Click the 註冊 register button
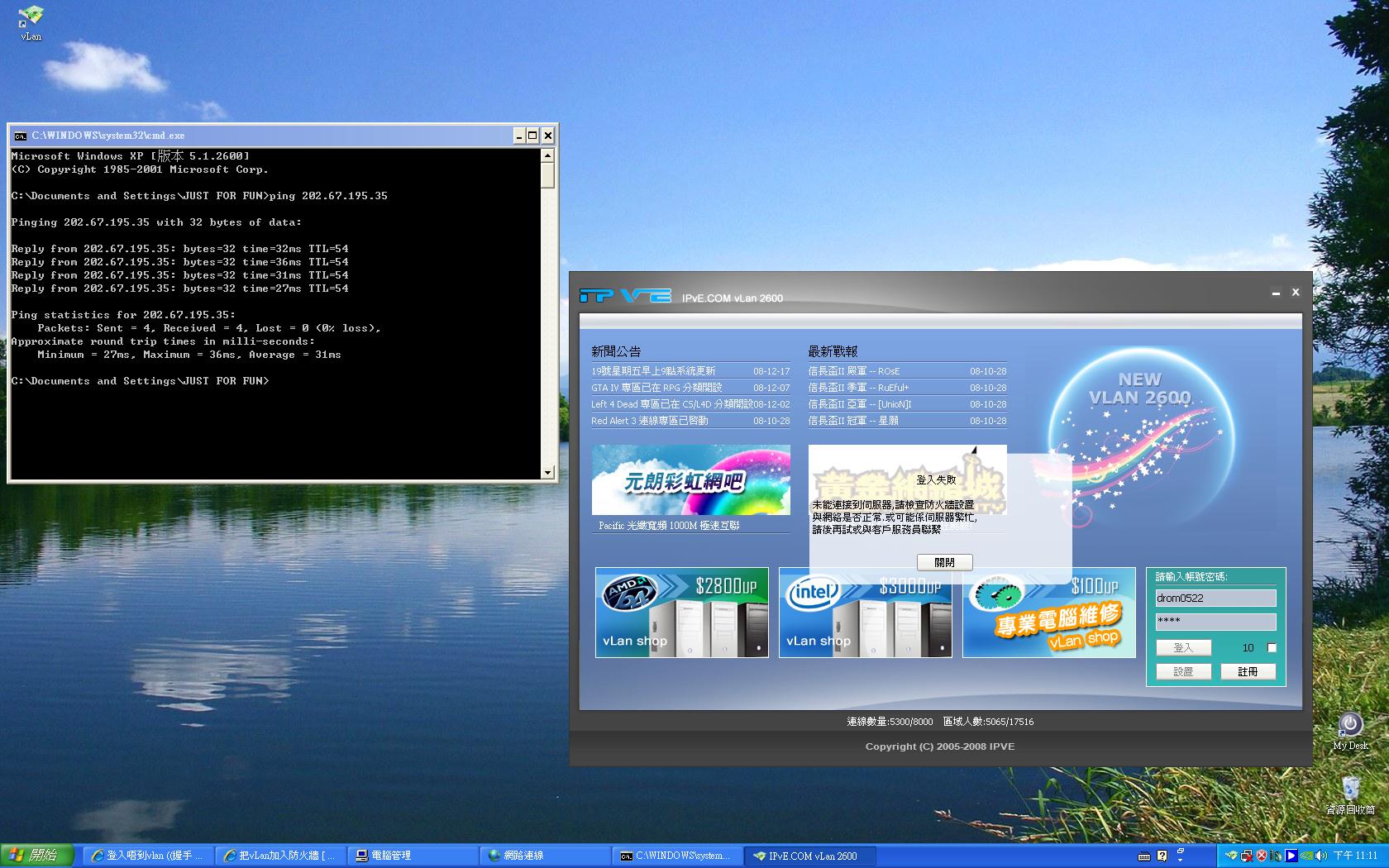The image size is (1389, 868). tap(1248, 671)
